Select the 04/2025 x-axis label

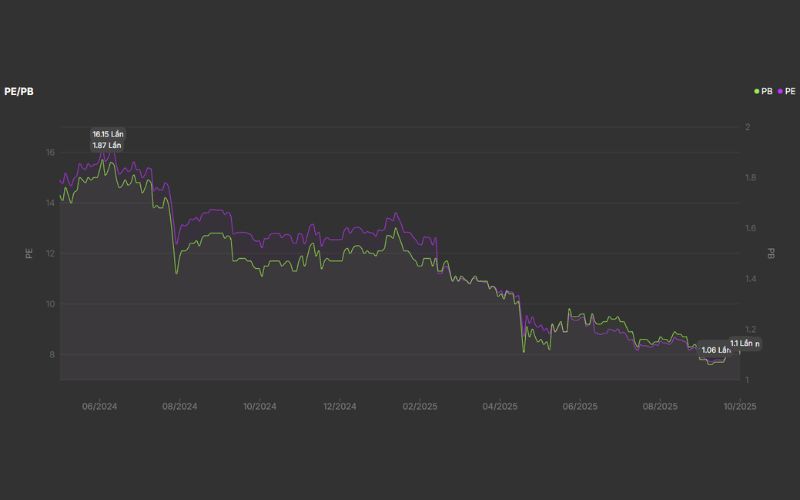point(499,406)
